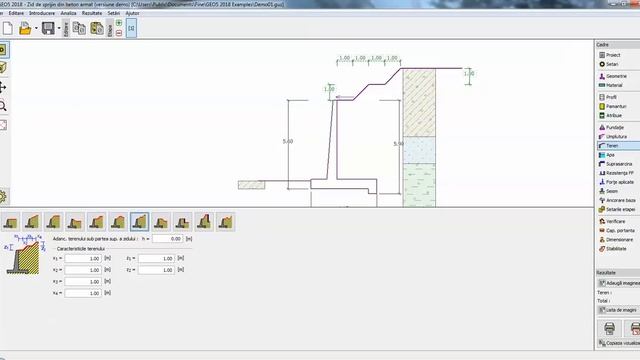Remove a construction stage with red minus
Viewport: 640px width, 360px height.
coord(119,33)
